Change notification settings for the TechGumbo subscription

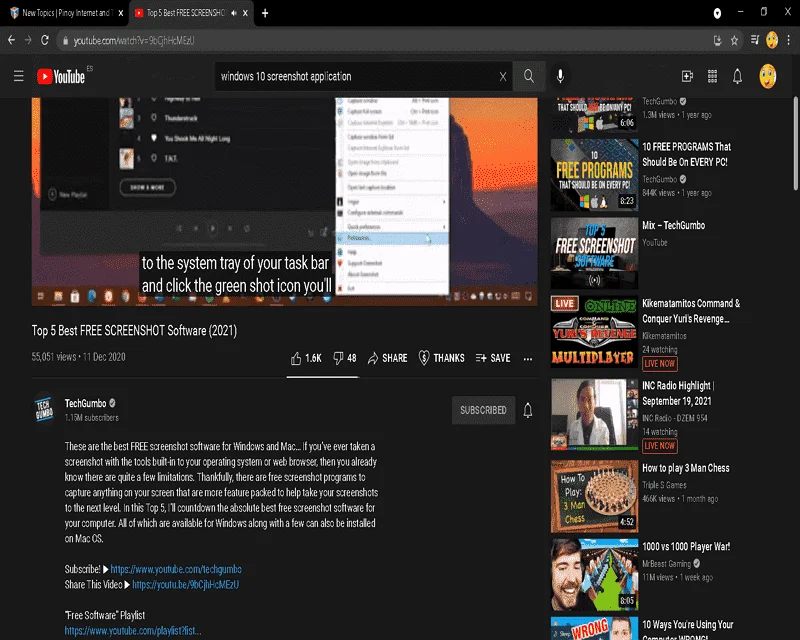[528, 410]
